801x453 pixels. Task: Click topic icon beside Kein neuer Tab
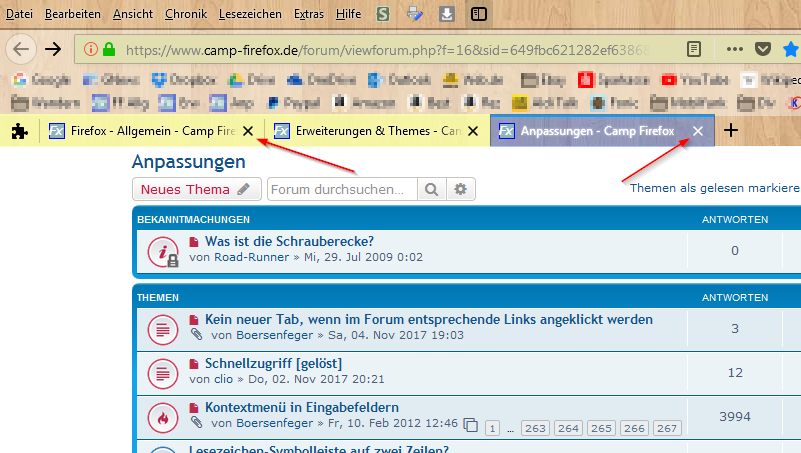click(163, 329)
